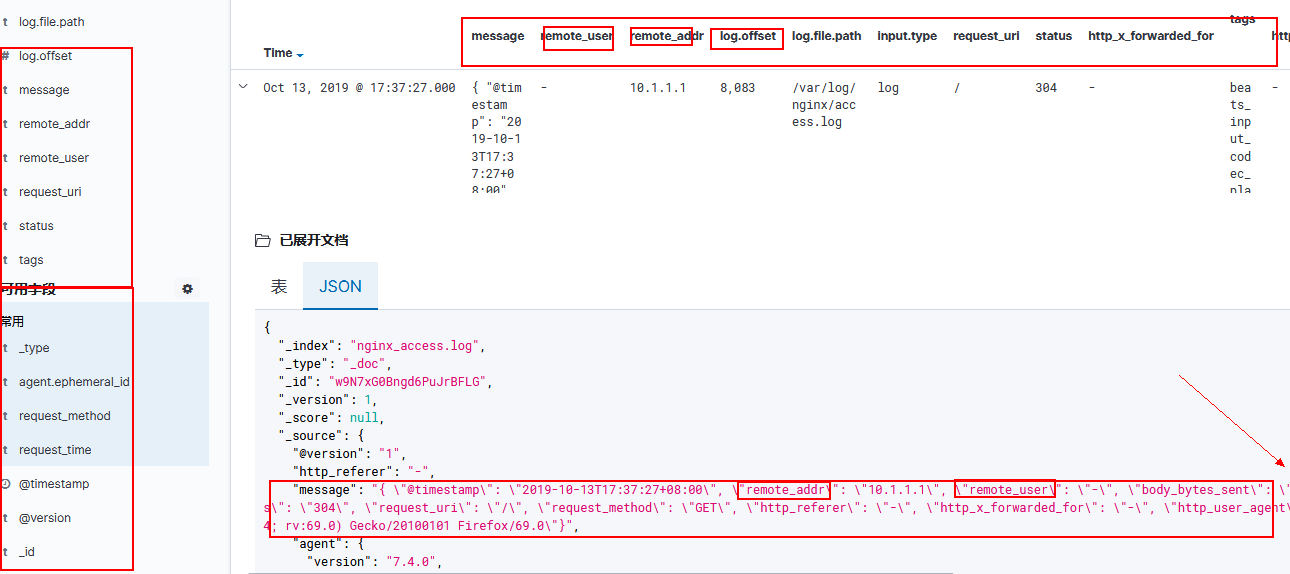The width and height of the screenshot is (1290, 574).
Task: Switch to the 表 tab
Action: tap(279, 286)
